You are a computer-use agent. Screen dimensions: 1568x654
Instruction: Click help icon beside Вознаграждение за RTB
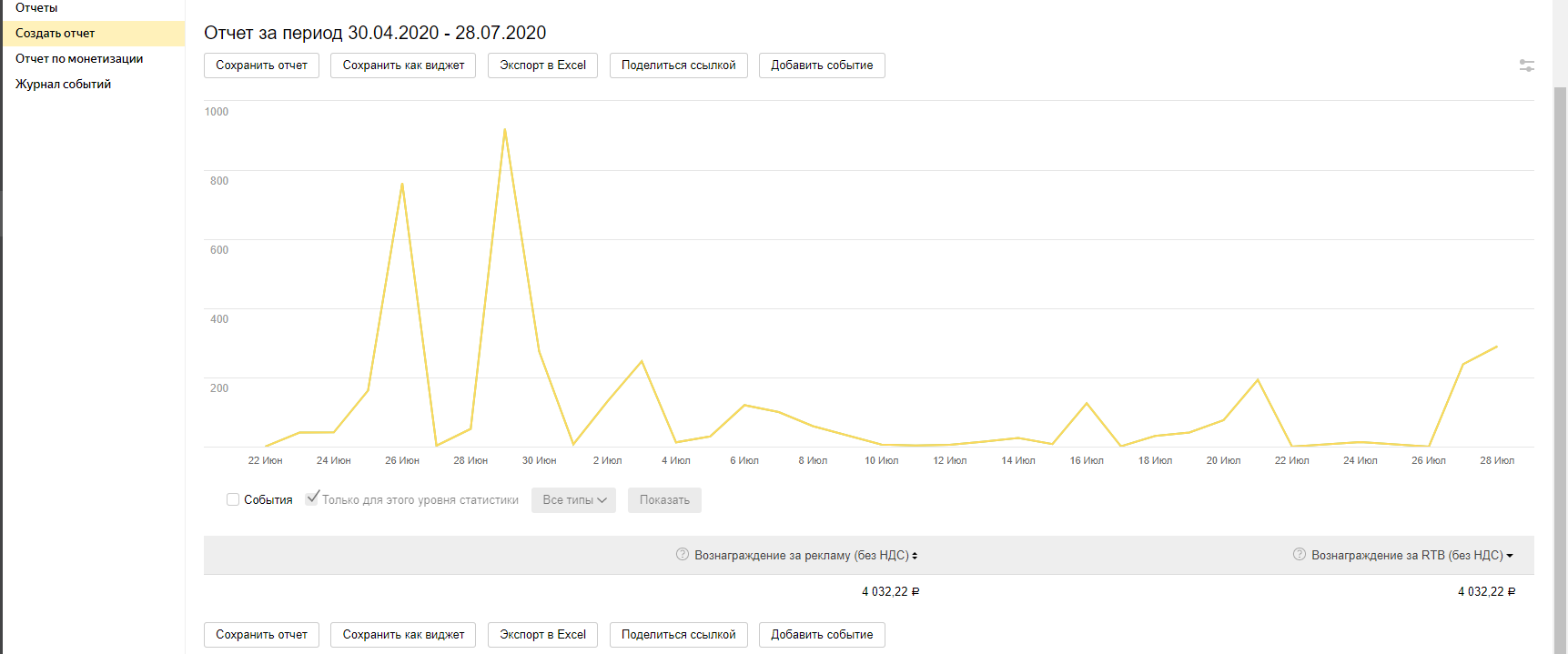(1299, 555)
